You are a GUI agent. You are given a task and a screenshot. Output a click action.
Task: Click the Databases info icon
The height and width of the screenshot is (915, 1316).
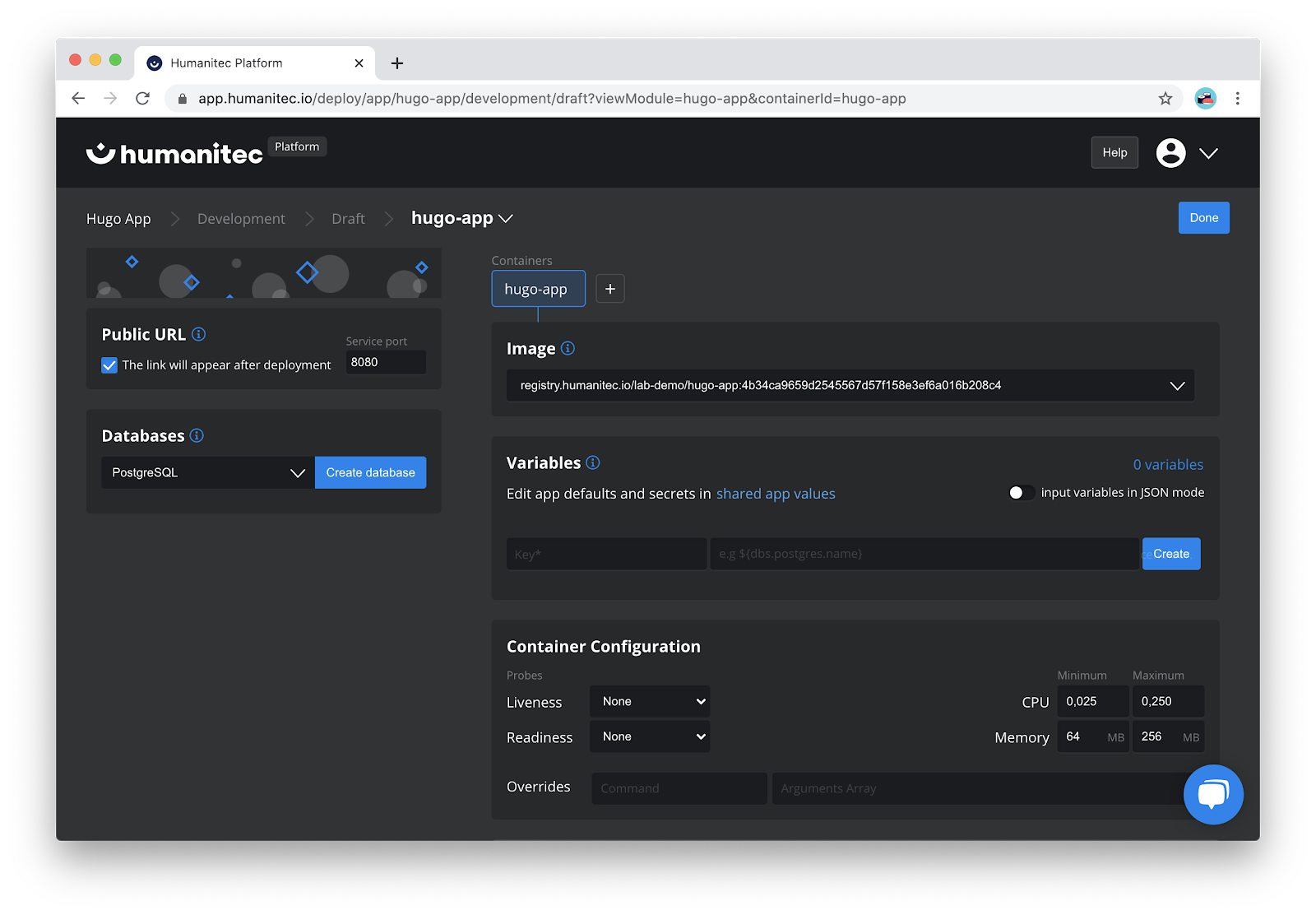click(x=197, y=435)
